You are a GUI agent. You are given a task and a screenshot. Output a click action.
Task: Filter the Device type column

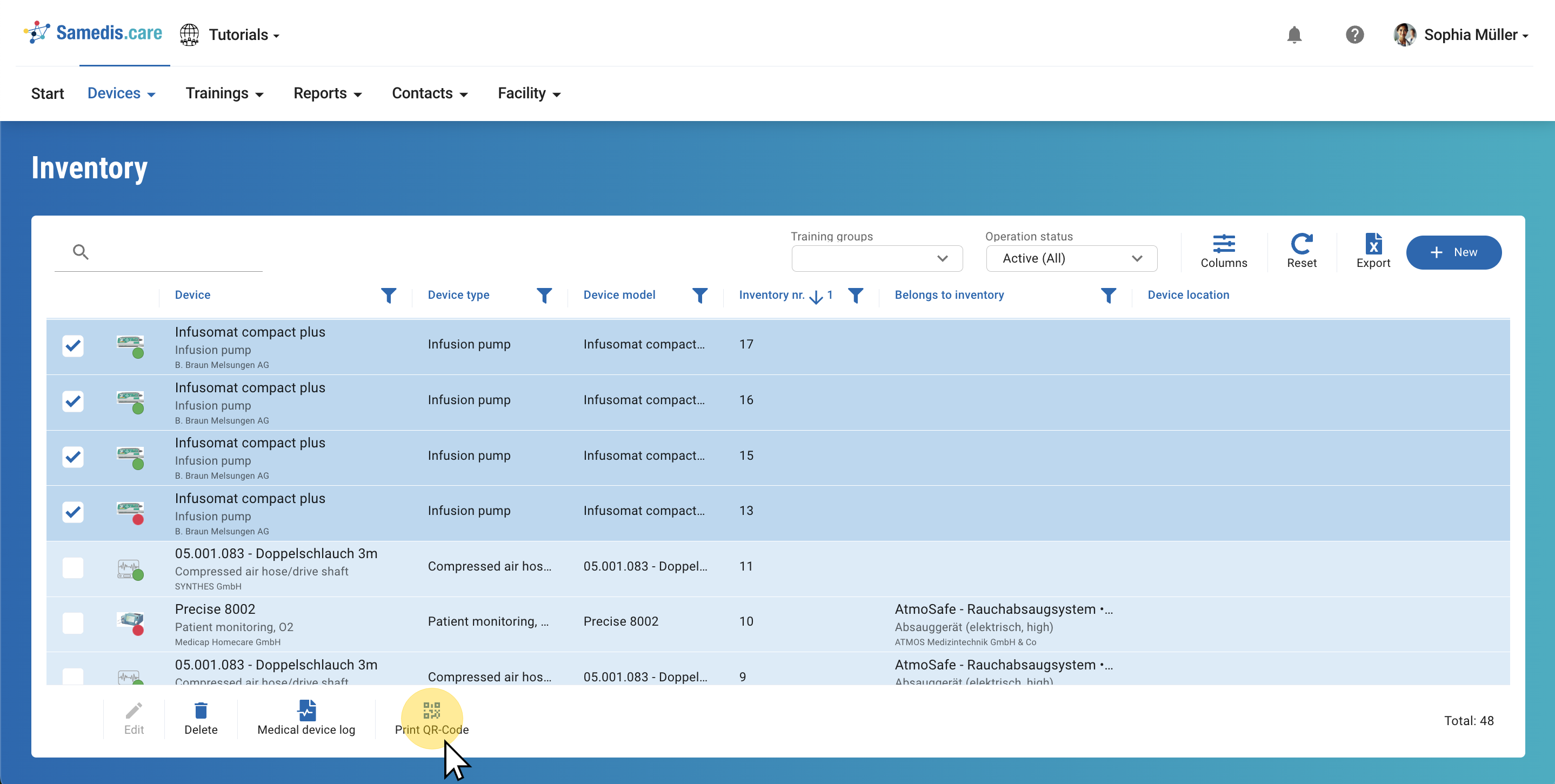[544, 295]
